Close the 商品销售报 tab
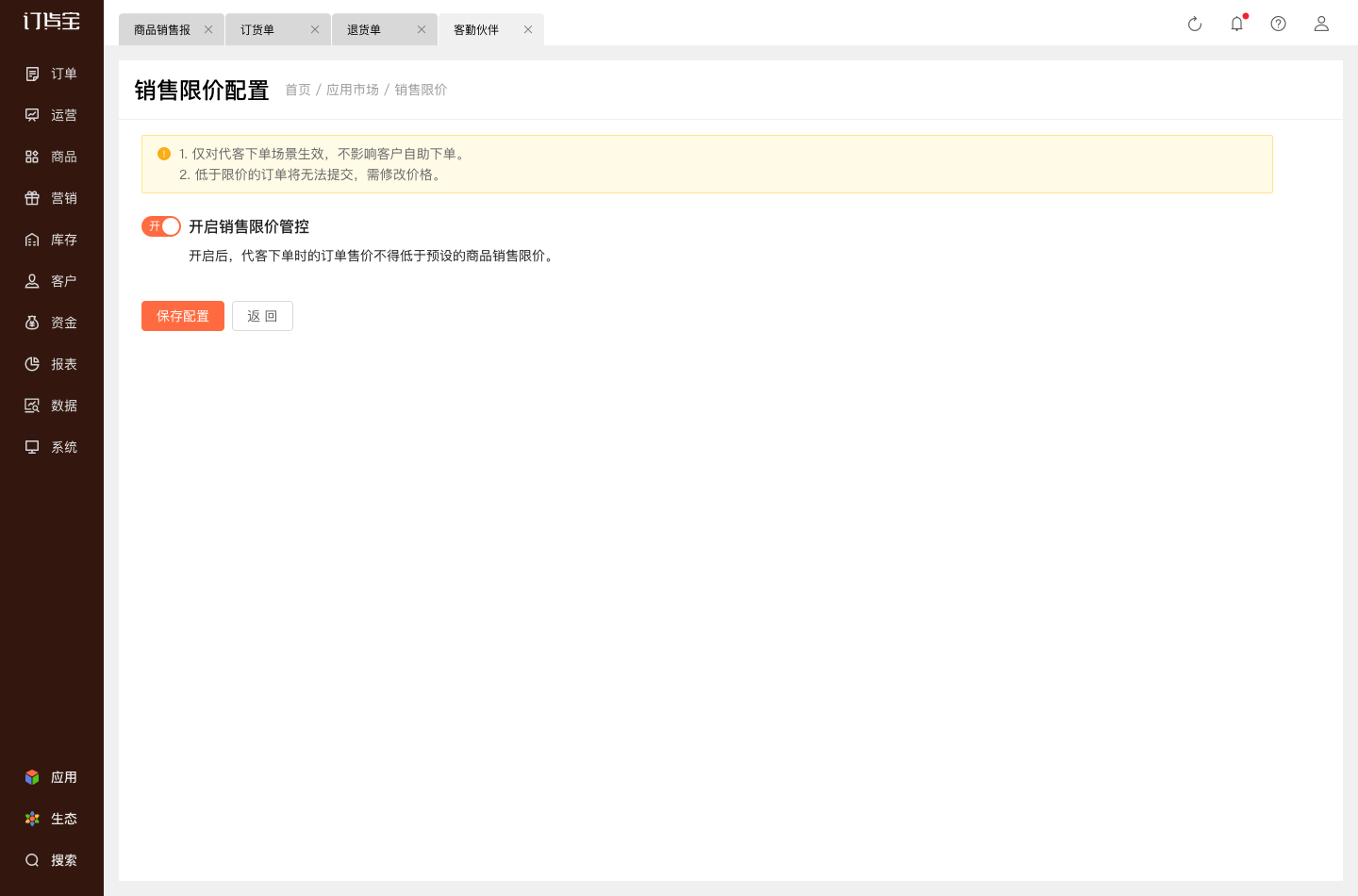 click(x=208, y=29)
